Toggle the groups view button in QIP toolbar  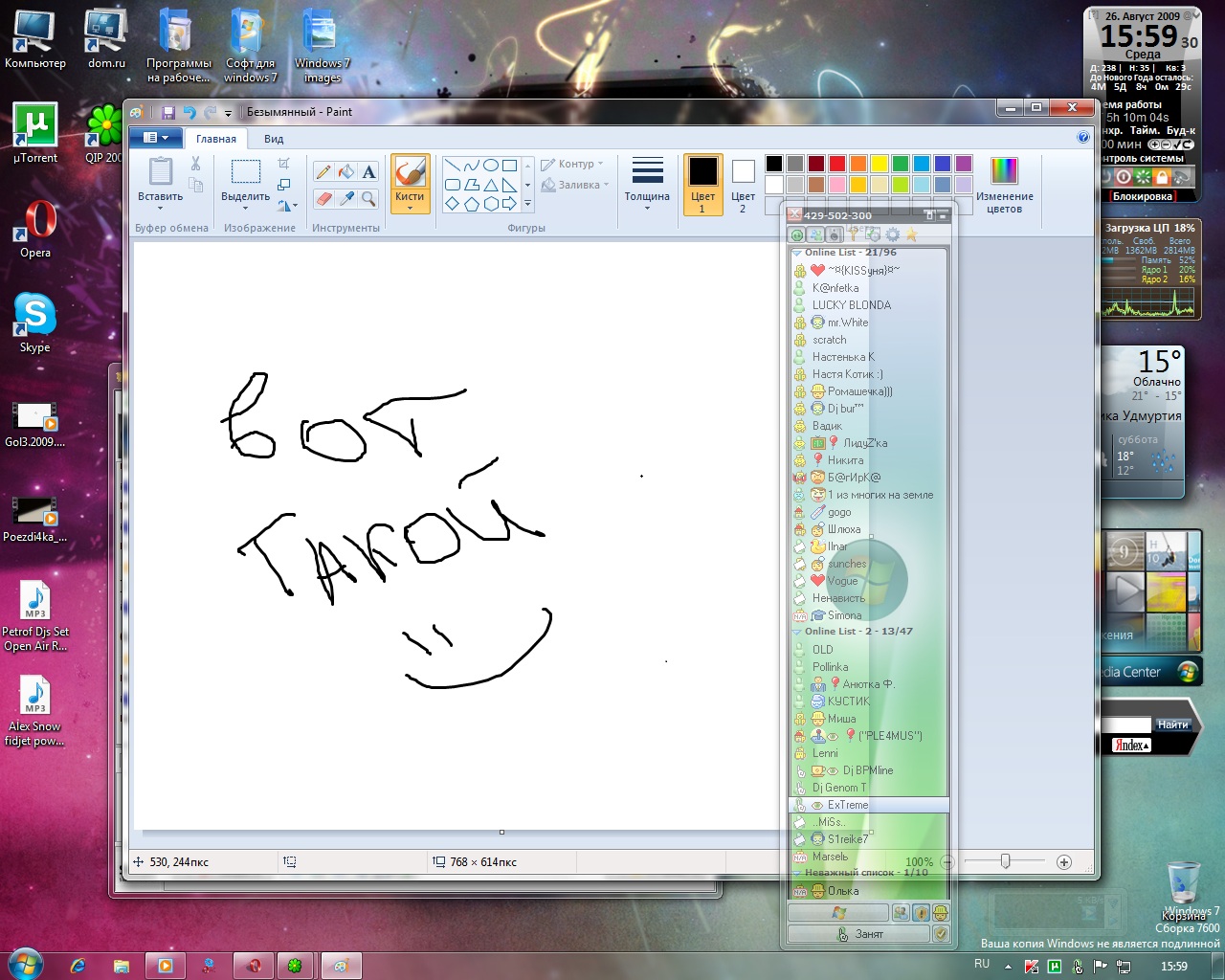click(x=815, y=234)
